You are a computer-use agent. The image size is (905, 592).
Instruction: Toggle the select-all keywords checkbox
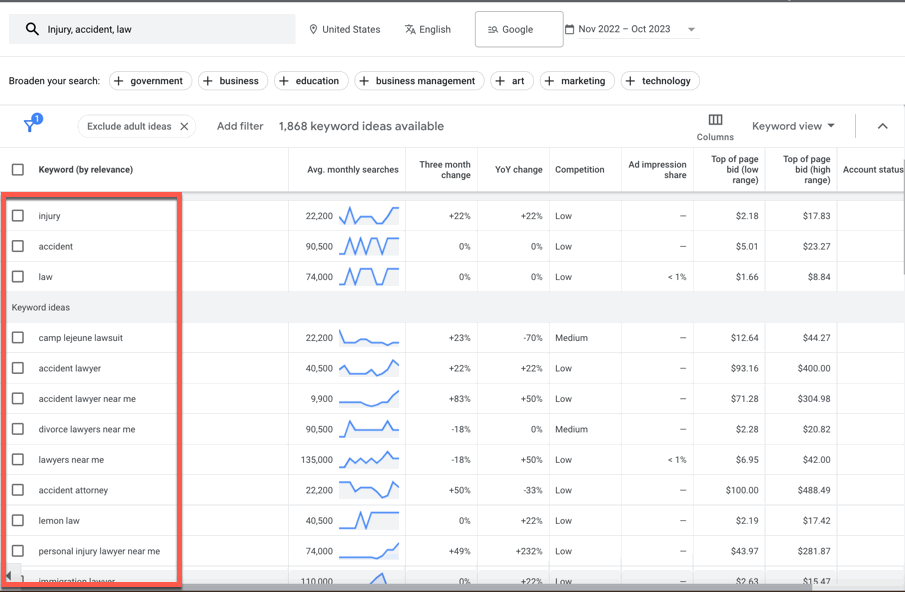point(18,170)
